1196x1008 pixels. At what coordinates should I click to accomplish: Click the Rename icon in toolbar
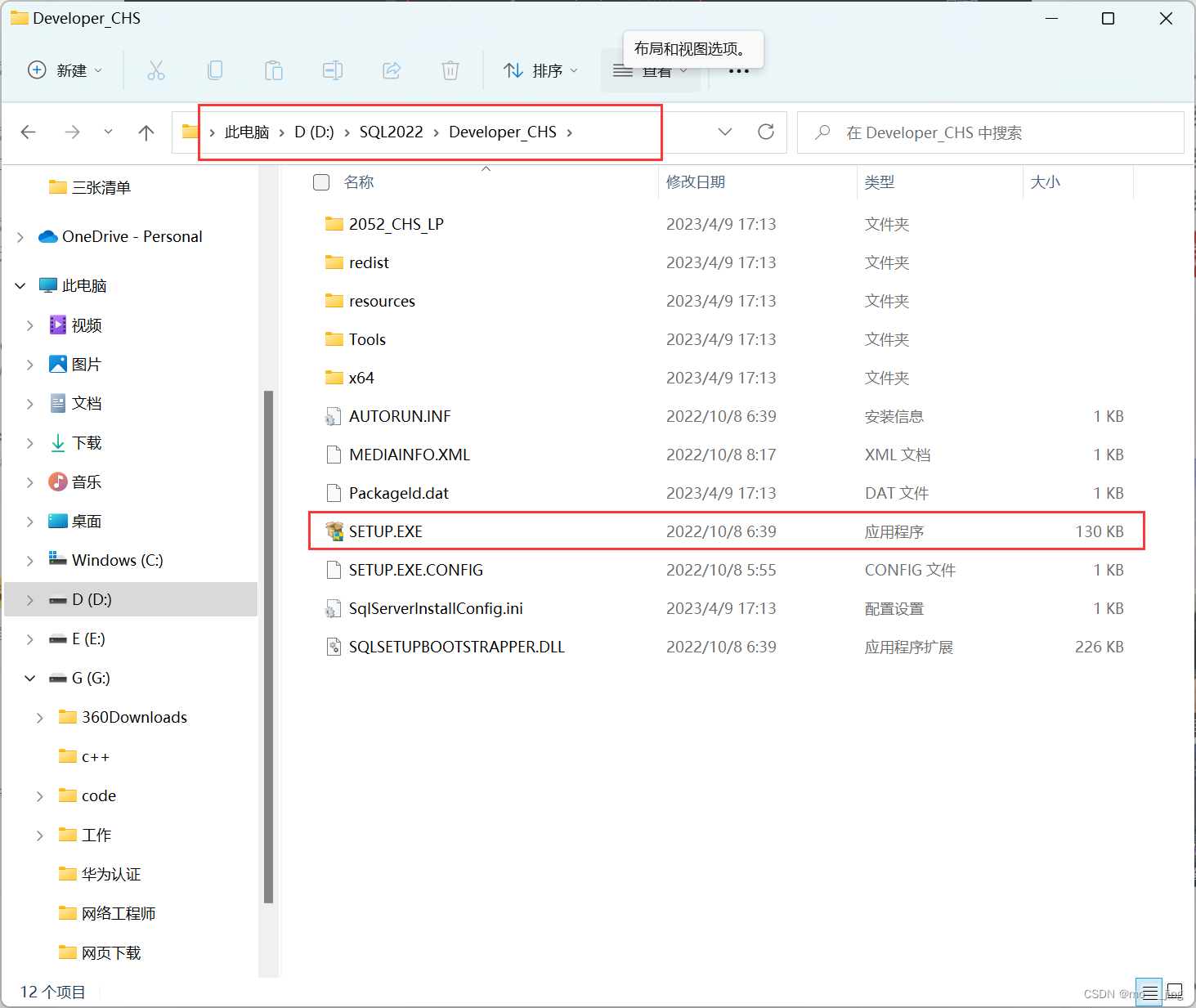pos(333,70)
